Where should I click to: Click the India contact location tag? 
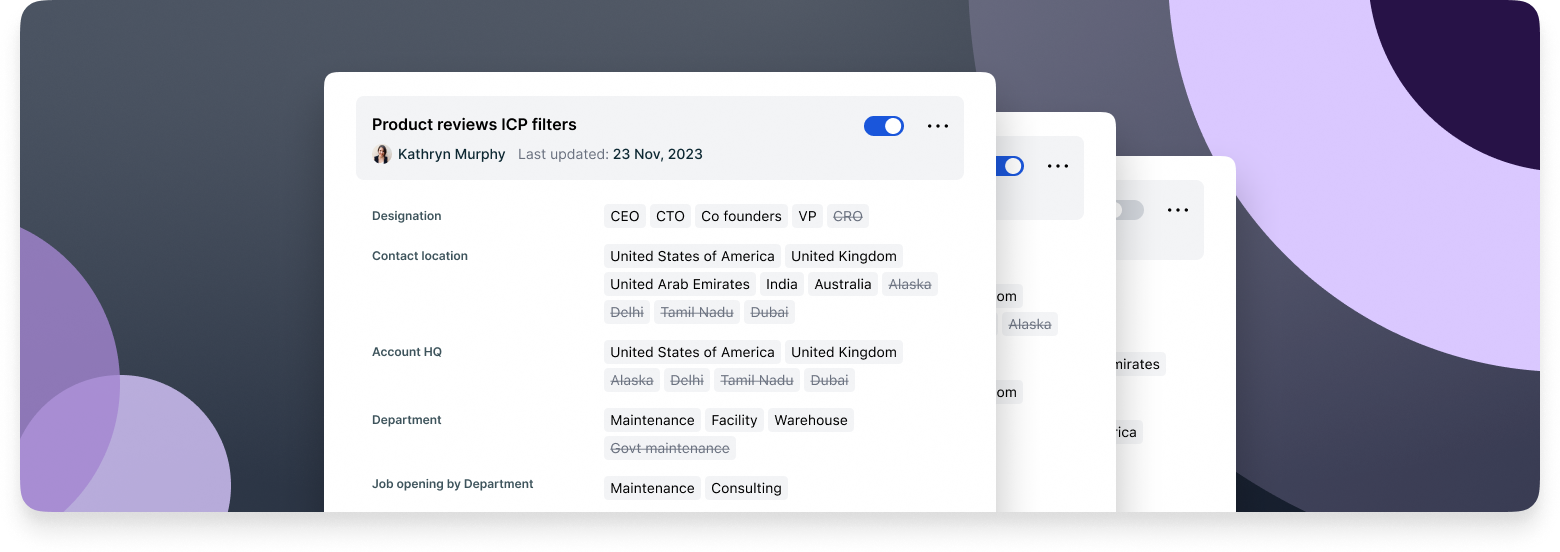coord(781,284)
